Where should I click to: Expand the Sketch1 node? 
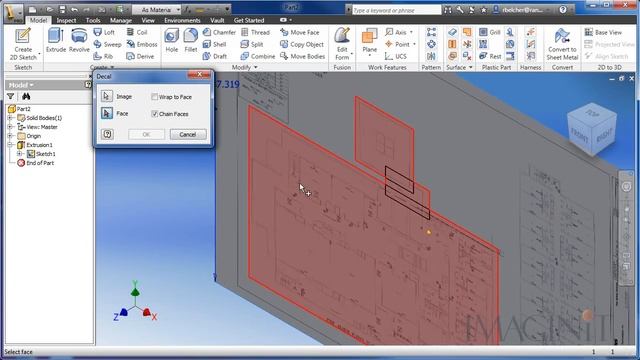[x=19, y=154]
